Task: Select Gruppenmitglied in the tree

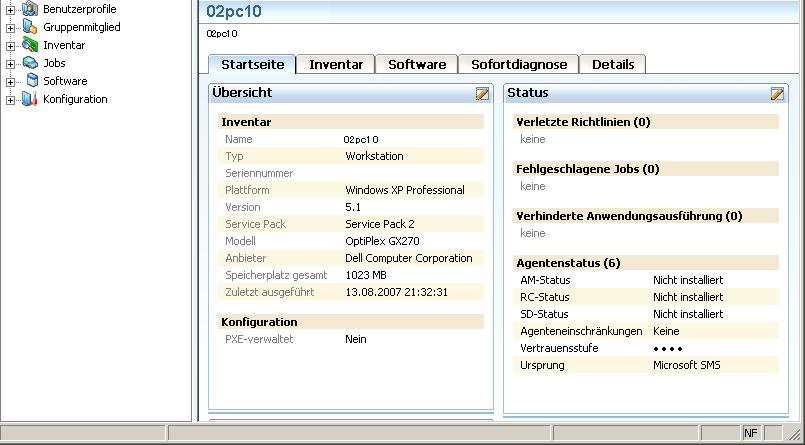Action: 82,27
